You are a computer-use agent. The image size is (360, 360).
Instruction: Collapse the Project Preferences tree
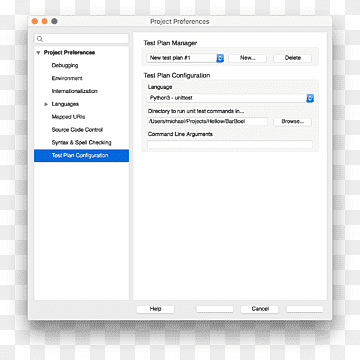39,53
